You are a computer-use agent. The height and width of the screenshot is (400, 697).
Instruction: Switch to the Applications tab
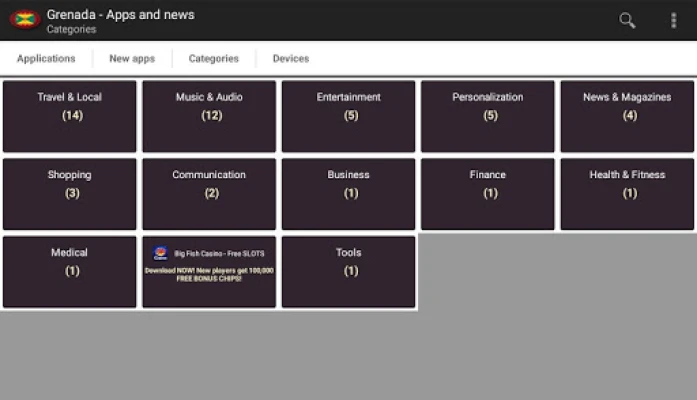[x=46, y=59]
